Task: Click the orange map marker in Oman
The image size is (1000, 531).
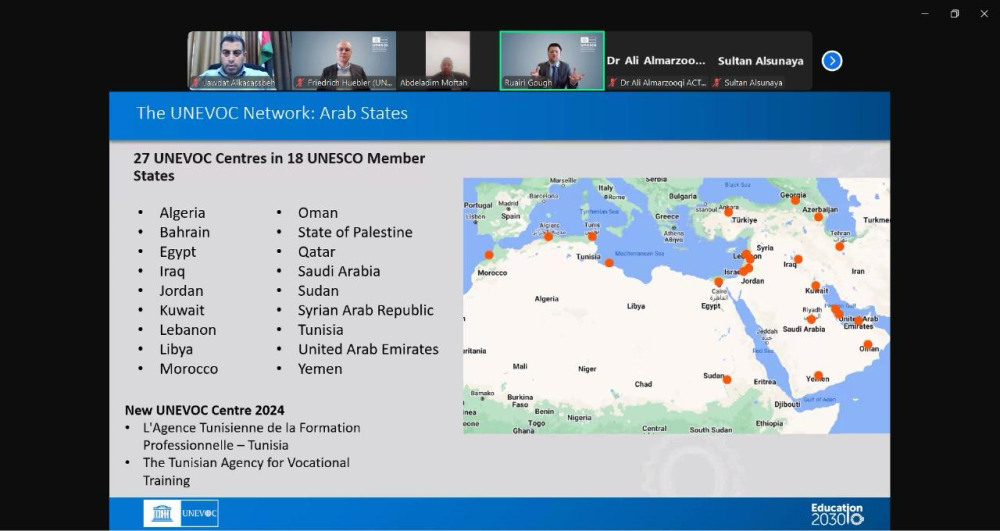Action: point(867,344)
